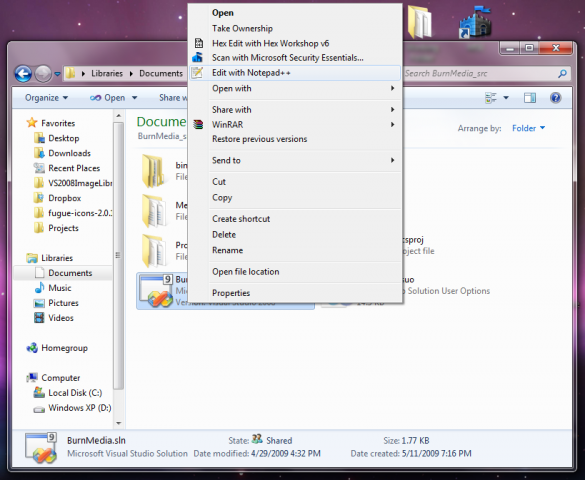
Task: Click the Forward navigation arrow button
Action: (43, 73)
